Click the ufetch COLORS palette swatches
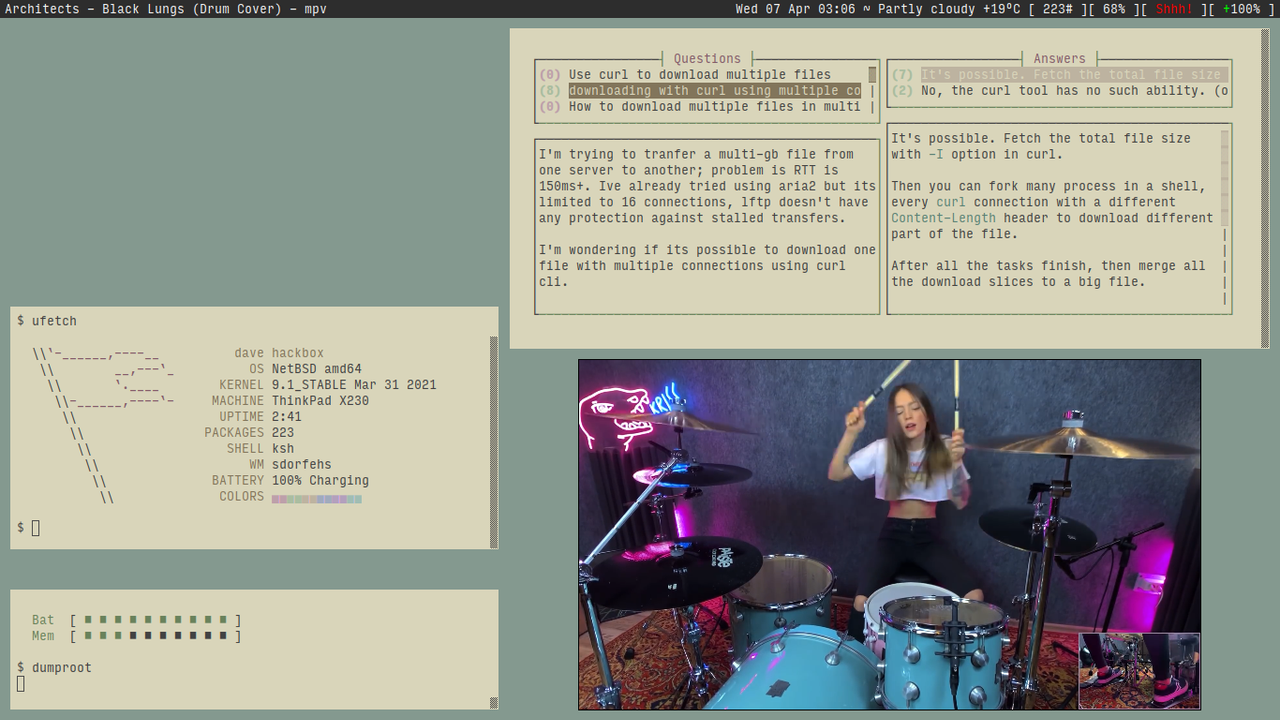The image size is (1280, 720). pos(316,497)
